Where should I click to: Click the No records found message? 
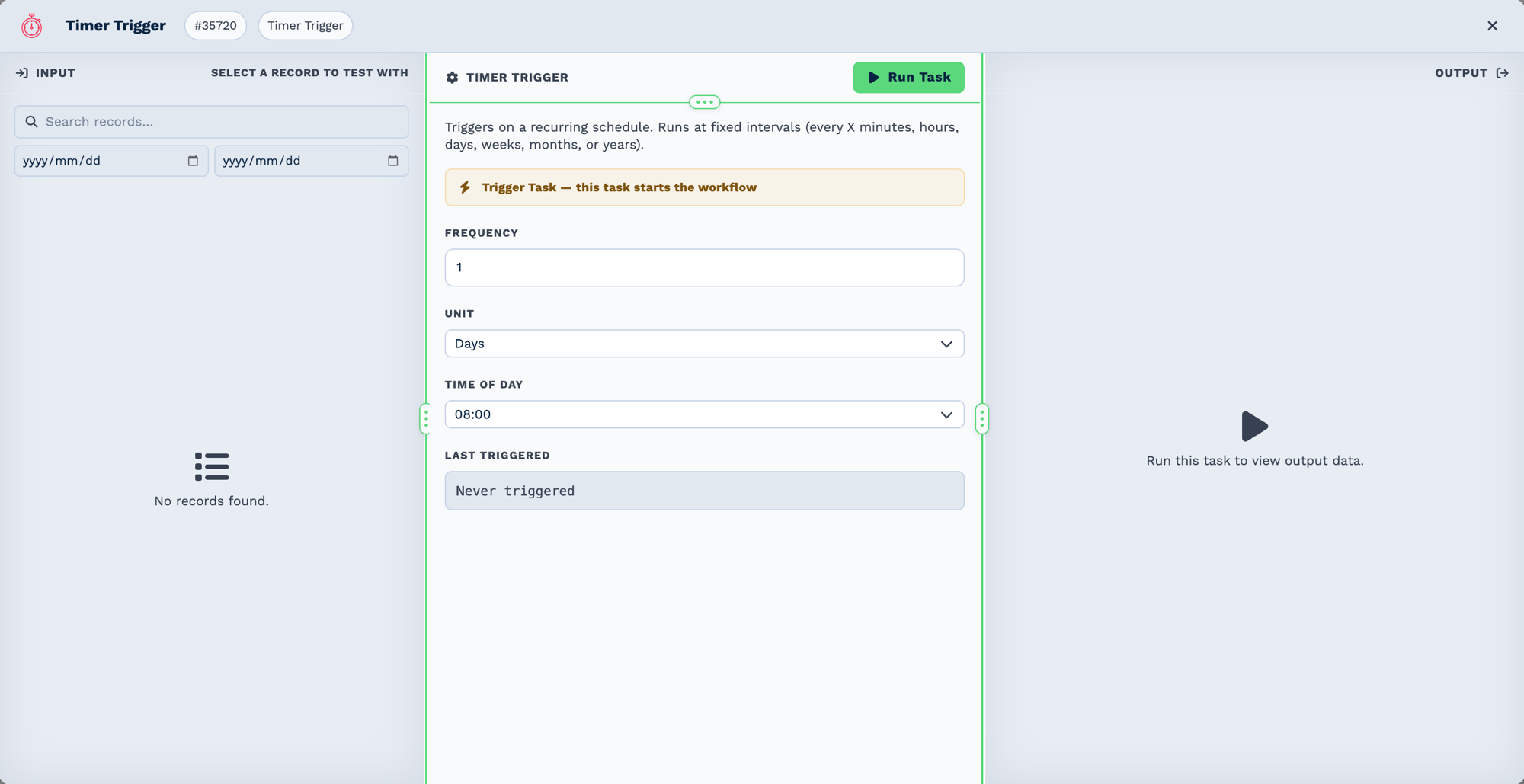tap(211, 501)
